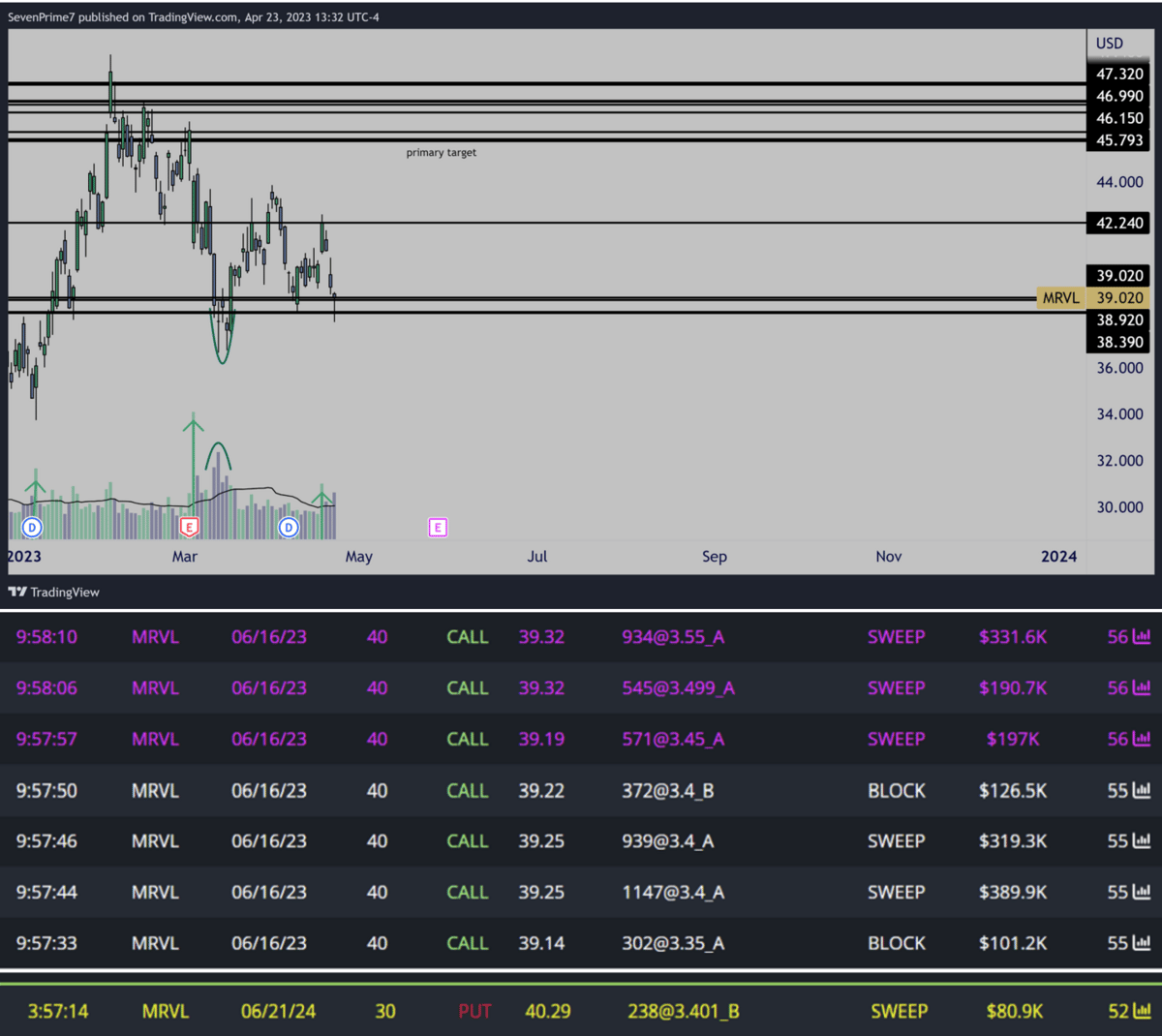Click the 45.793 price level label

[1119, 140]
